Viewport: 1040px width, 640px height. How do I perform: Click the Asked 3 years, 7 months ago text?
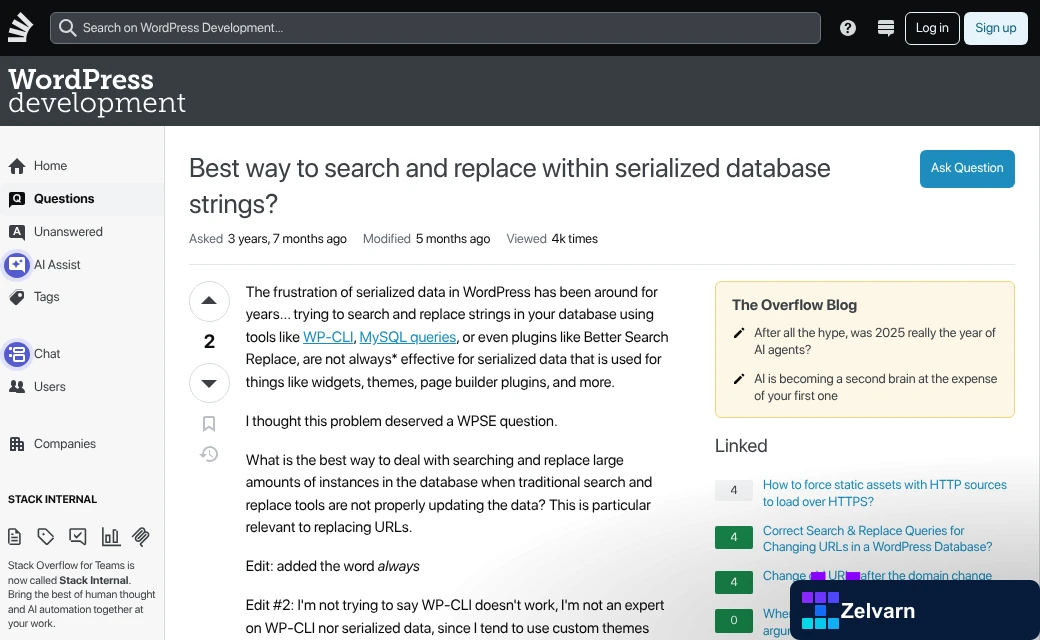click(x=268, y=239)
